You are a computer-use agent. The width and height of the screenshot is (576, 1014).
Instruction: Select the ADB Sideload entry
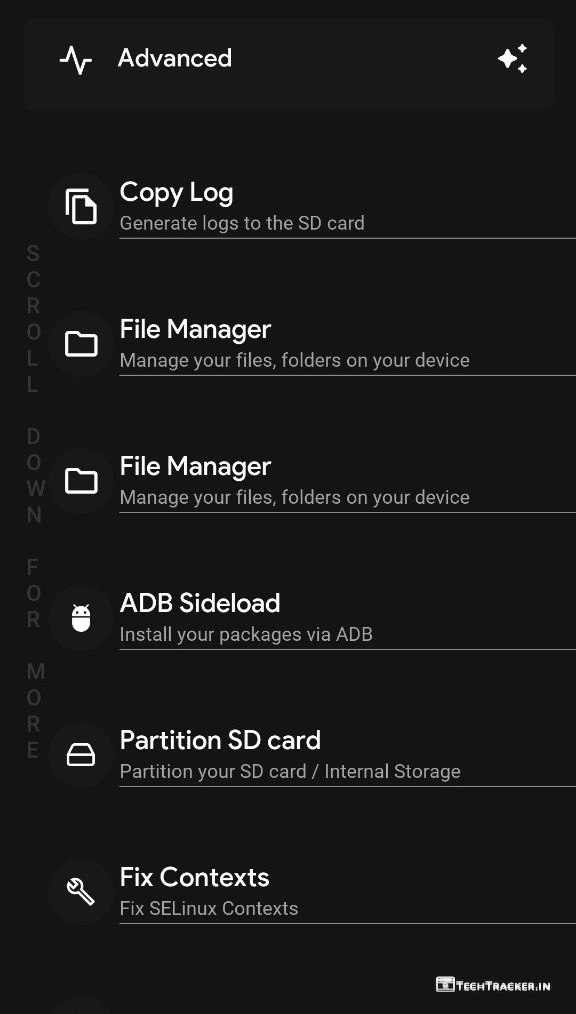[312, 618]
